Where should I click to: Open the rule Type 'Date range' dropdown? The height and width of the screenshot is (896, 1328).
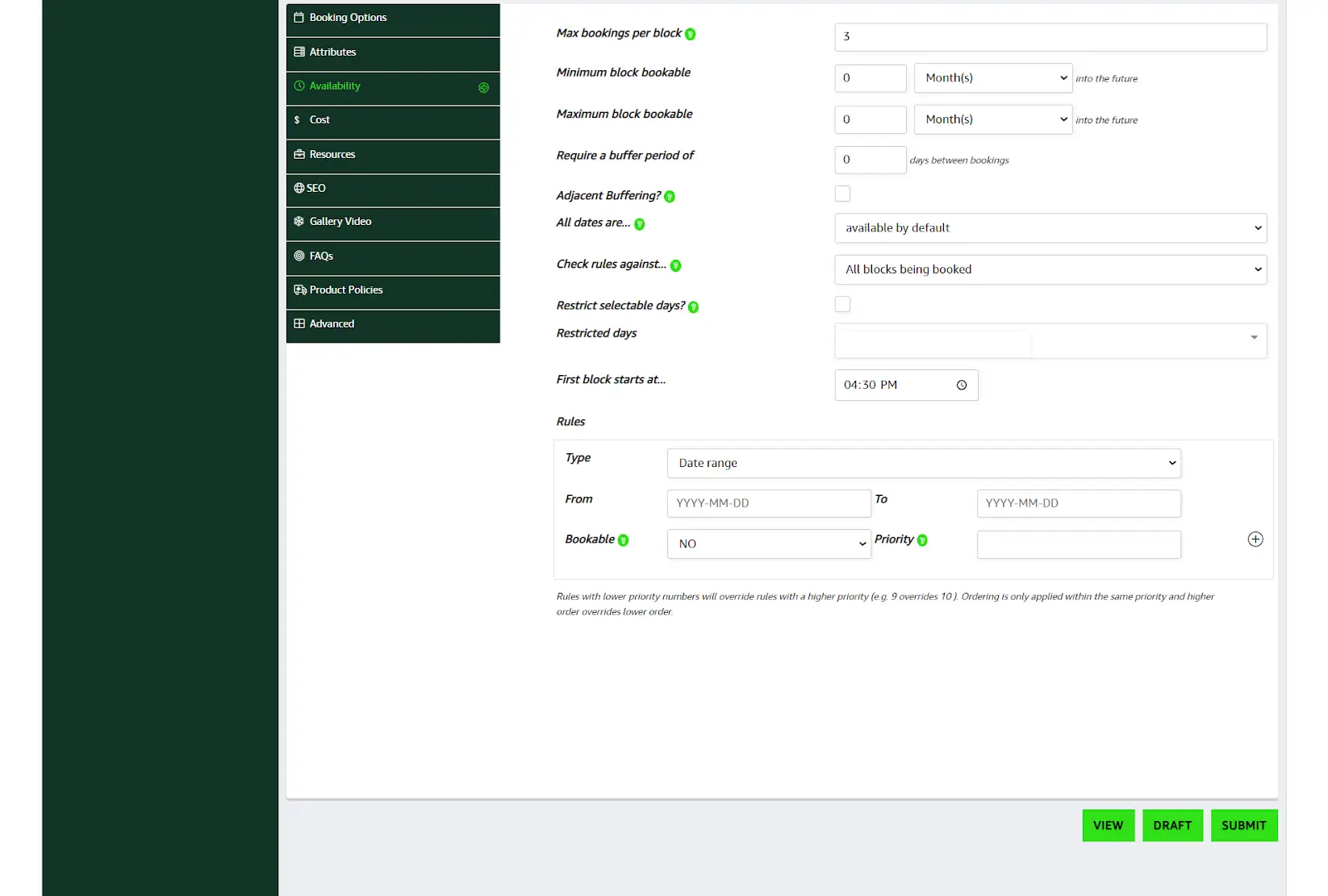pyautogui.click(x=924, y=463)
